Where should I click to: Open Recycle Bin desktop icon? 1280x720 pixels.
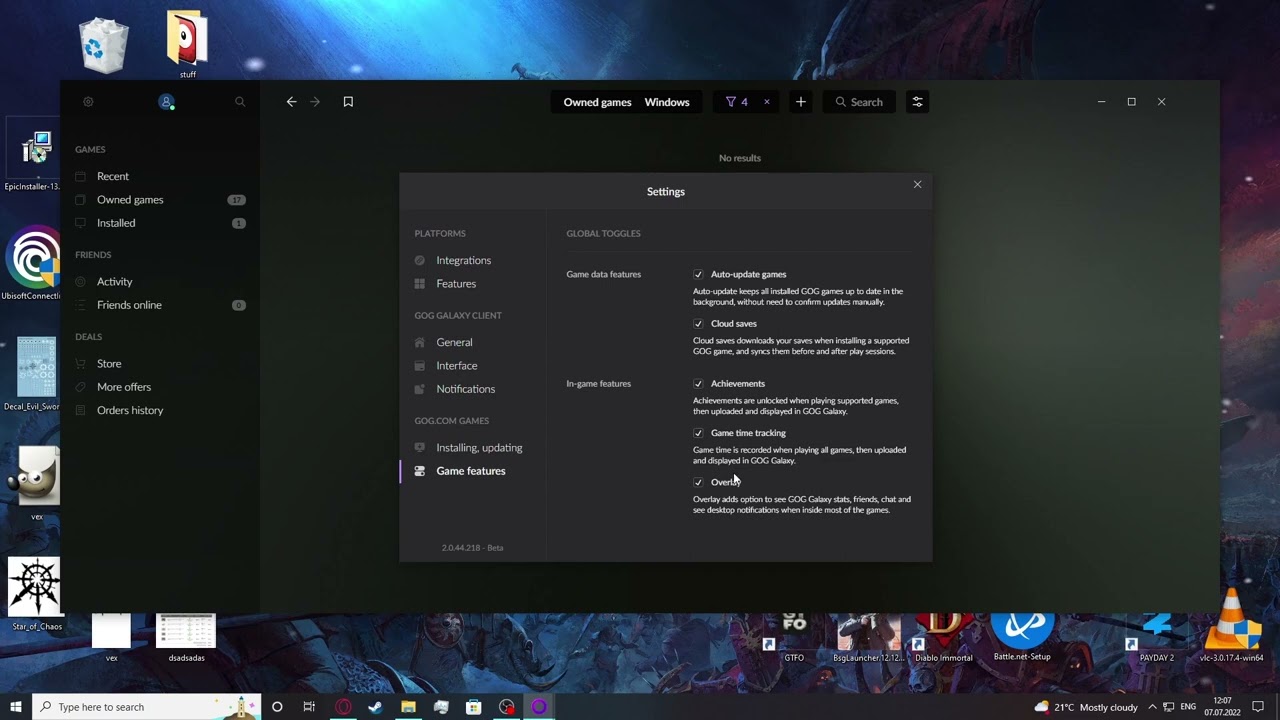tap(104, 45)
